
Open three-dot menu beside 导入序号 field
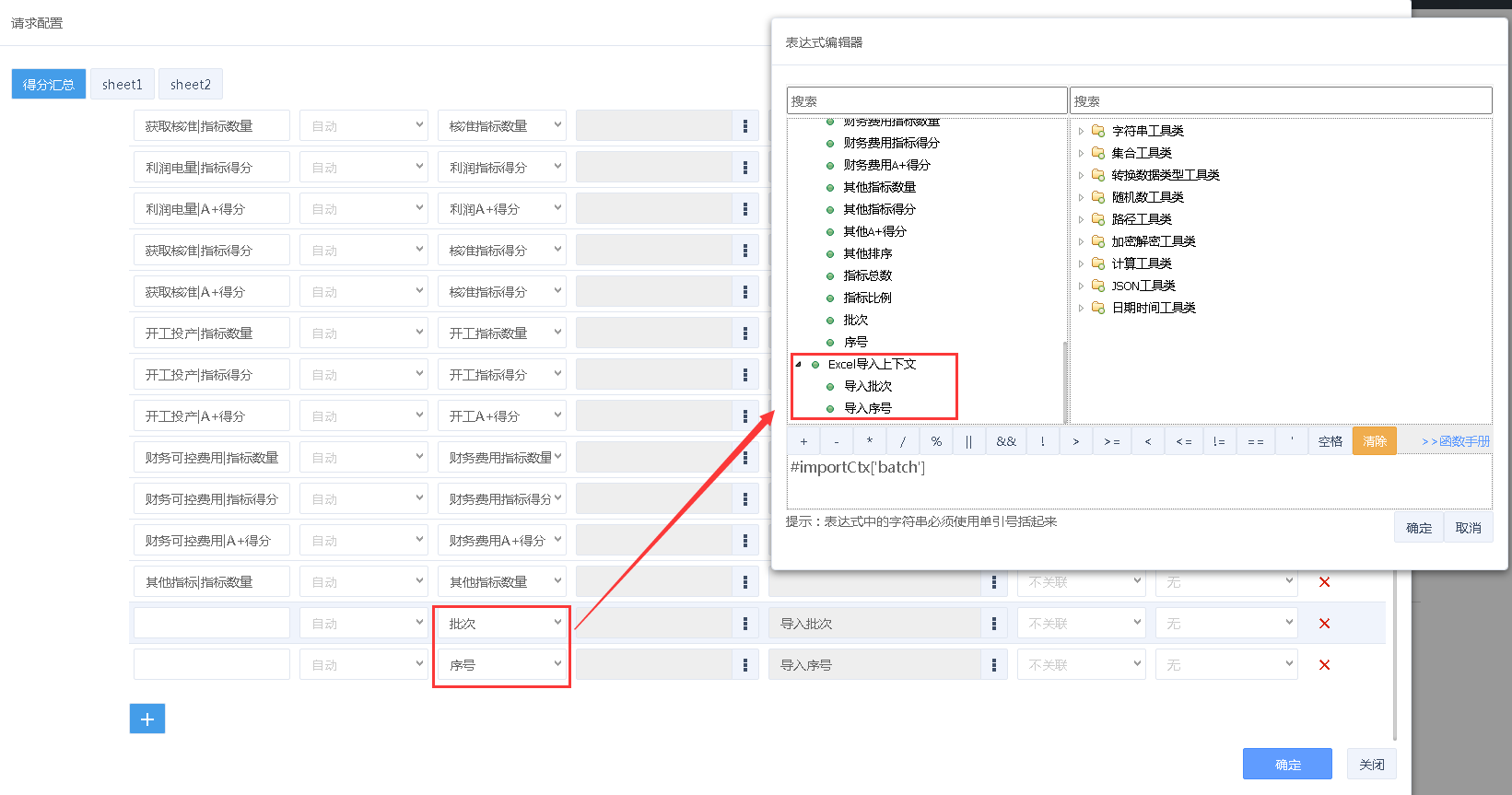point(993,665)
